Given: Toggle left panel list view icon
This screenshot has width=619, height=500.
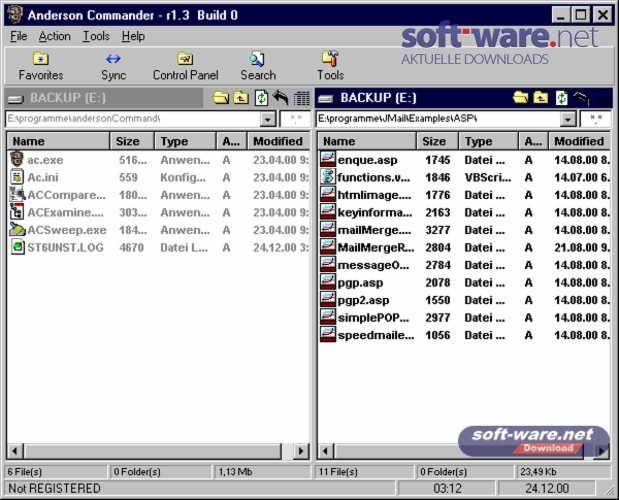Looking at the screenshot, I should coord(302,98).
